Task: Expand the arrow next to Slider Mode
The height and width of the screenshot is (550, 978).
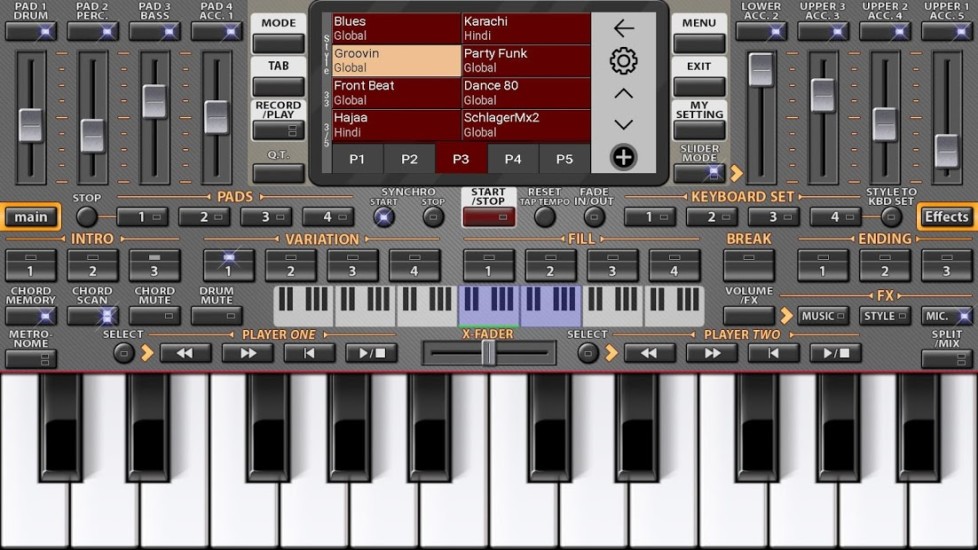Action: pos(737,173)
